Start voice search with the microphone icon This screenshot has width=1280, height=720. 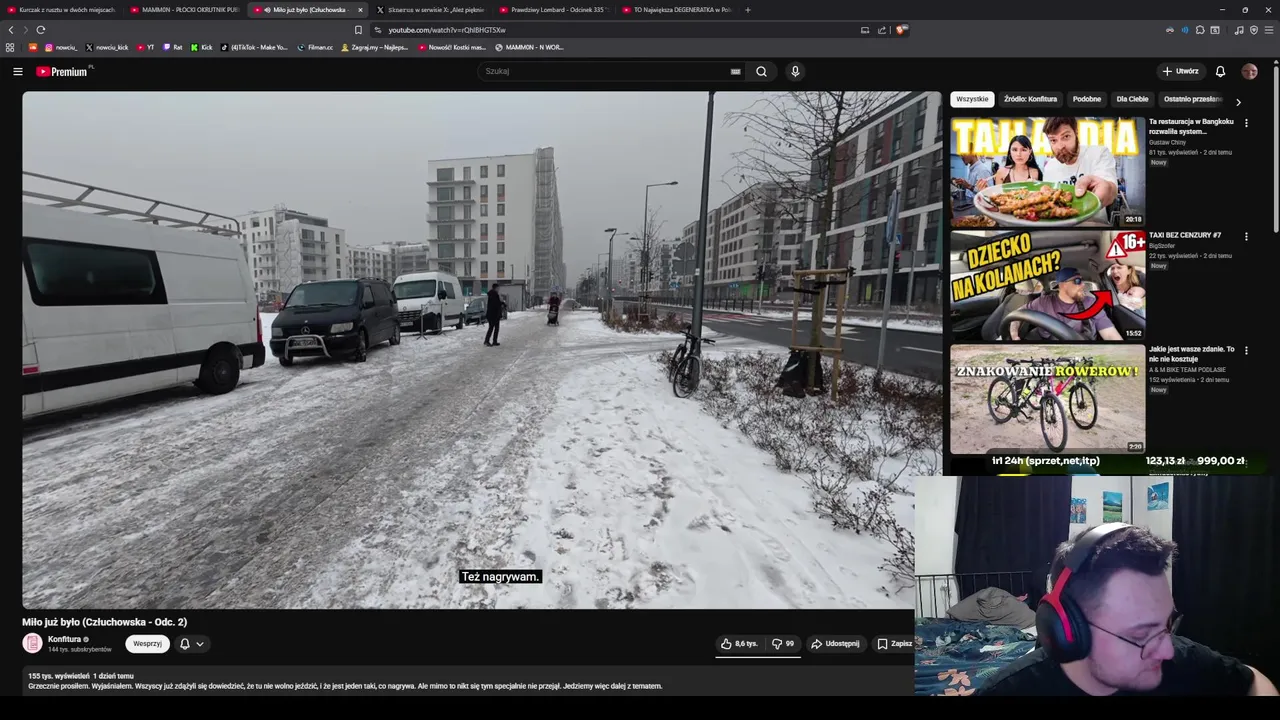(795, 71)
